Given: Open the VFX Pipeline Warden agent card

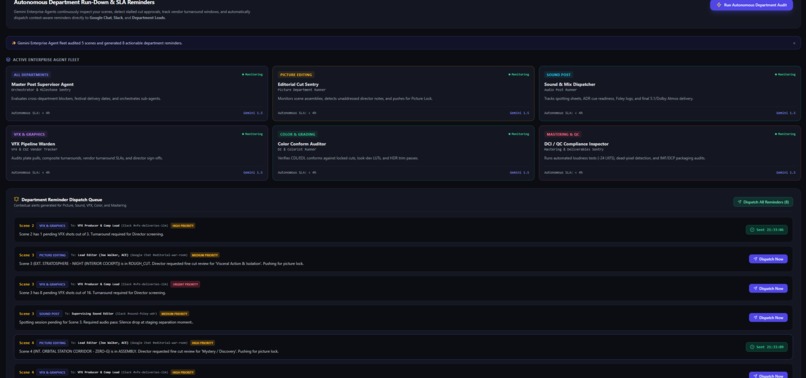Looking at the screenshot, I should pyautogui.click(x=137, y=153).
